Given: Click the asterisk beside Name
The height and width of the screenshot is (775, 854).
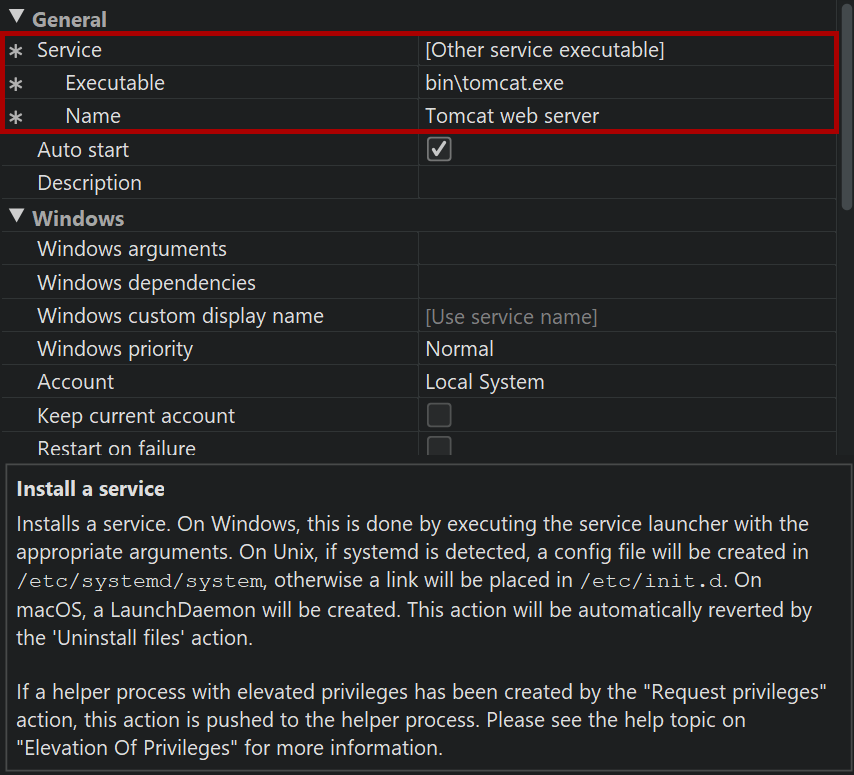Looking at the screenshot, I should [15, 117].
